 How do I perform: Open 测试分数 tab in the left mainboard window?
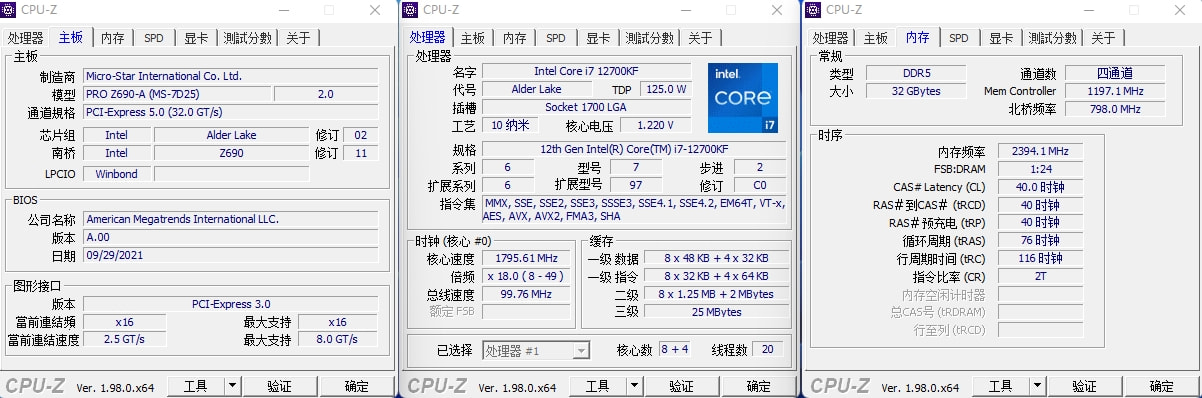(x=247, y=38)
